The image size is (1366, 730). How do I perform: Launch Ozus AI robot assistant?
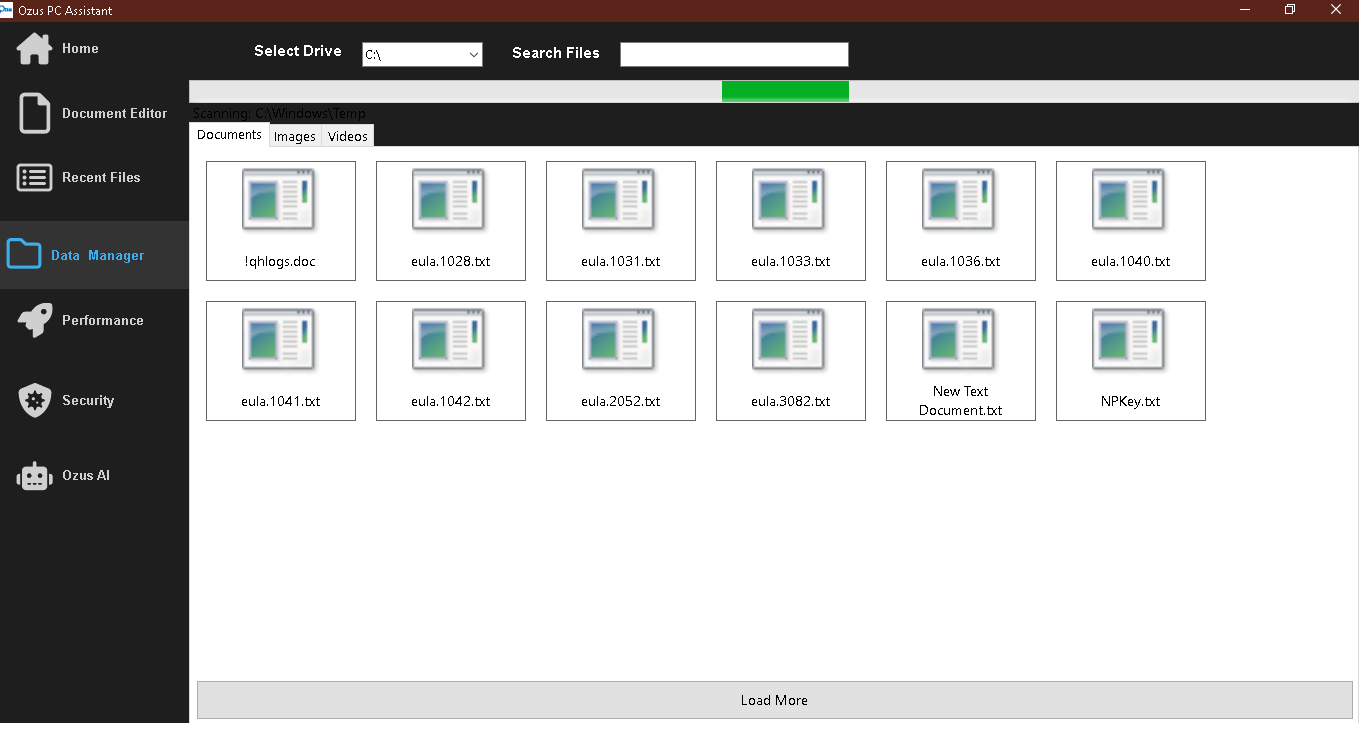34,475
